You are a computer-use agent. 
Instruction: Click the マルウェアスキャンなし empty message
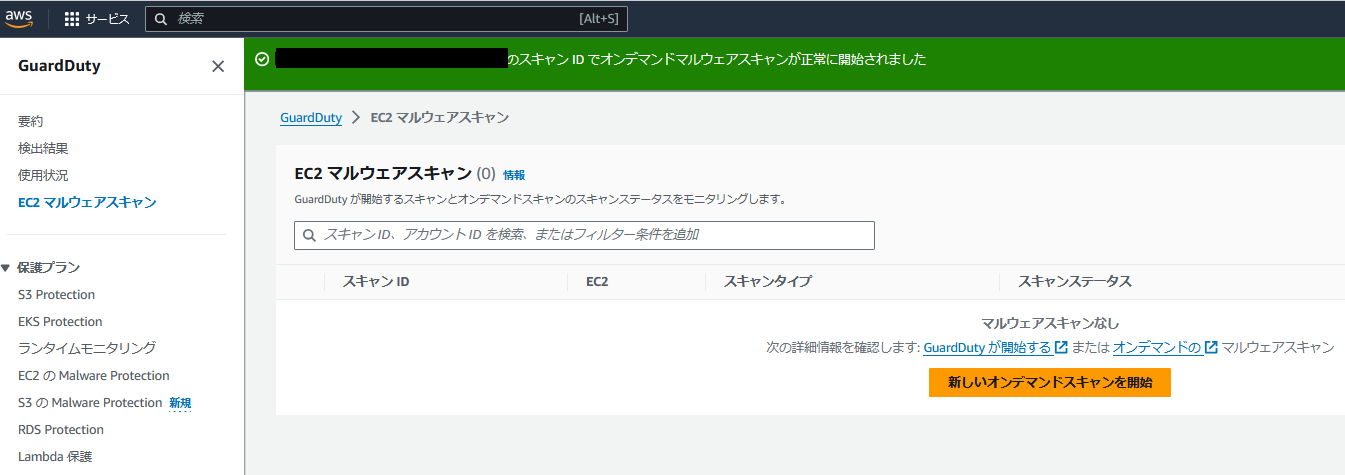[x=1050, y=324]
